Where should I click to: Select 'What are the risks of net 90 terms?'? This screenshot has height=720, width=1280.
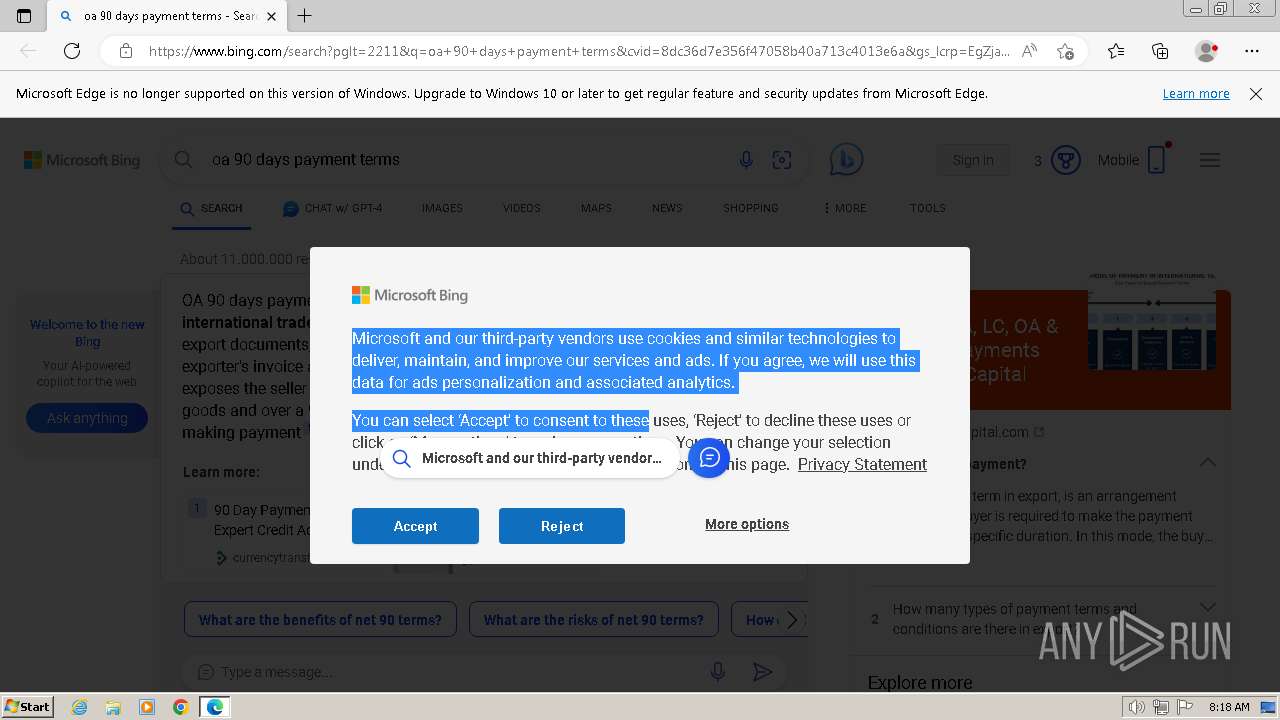(594, 620)
